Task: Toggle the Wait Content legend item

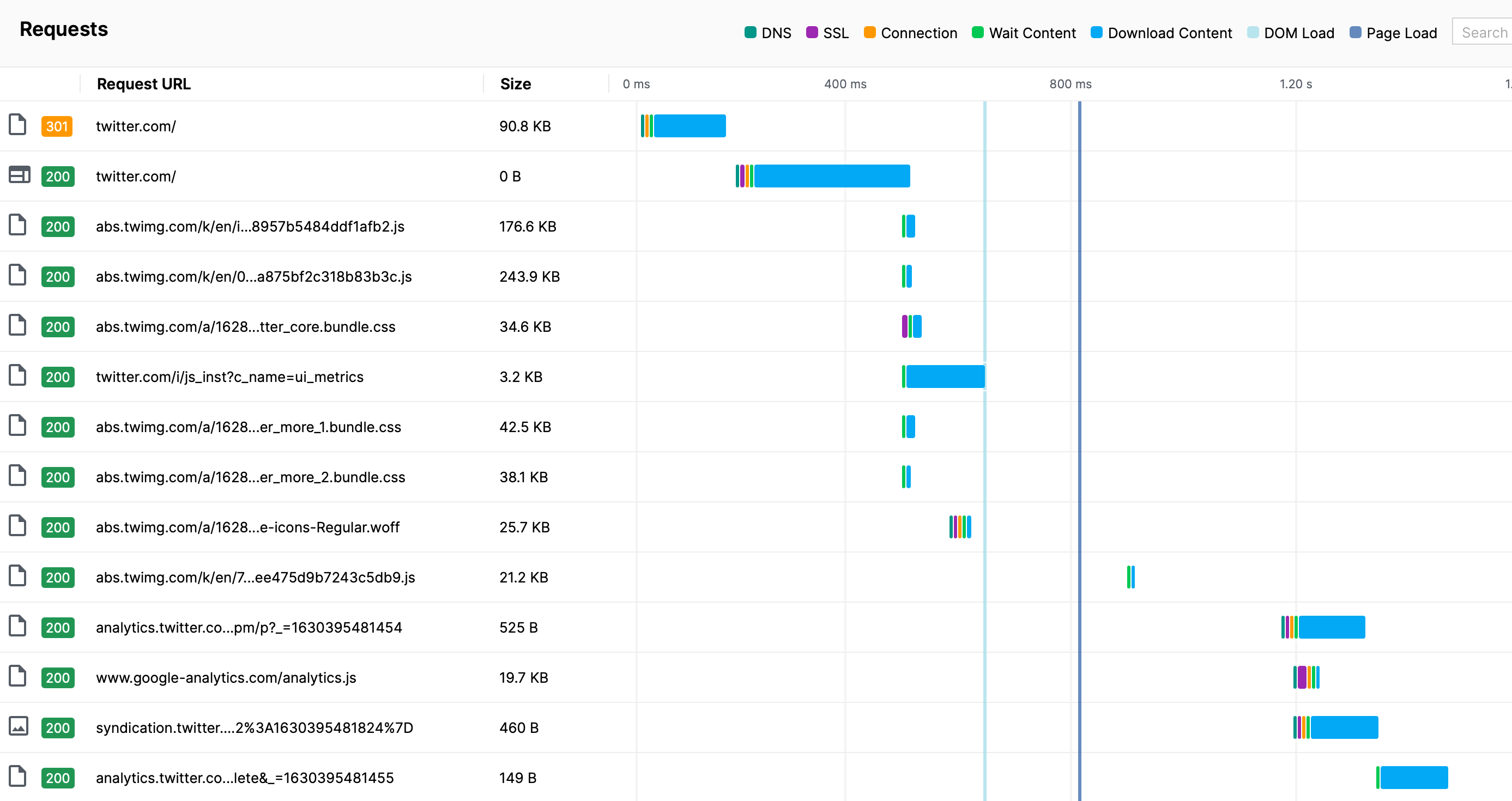Action: (x=1023, y=33)
